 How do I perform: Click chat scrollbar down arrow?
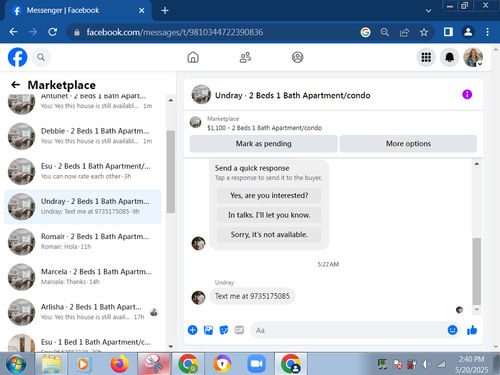pos(477,310)
